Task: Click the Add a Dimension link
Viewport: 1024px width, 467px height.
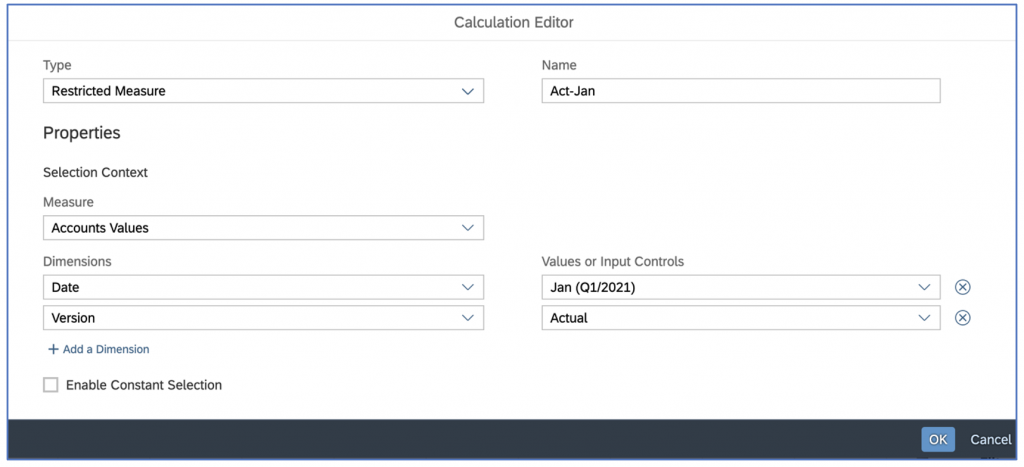Action: [x=106, y=349]
